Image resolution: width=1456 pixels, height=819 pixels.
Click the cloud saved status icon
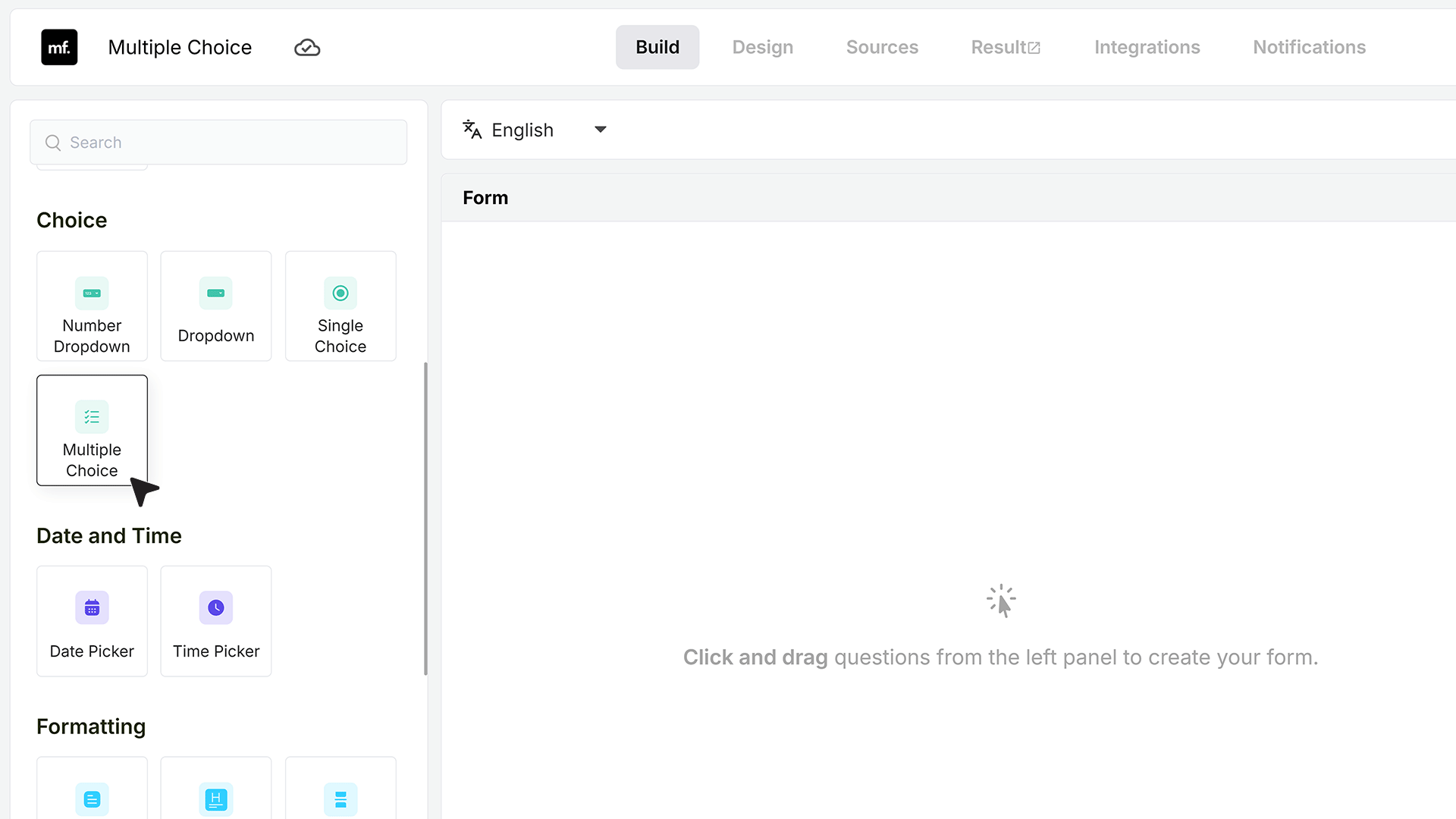click(x=307, y=48)
